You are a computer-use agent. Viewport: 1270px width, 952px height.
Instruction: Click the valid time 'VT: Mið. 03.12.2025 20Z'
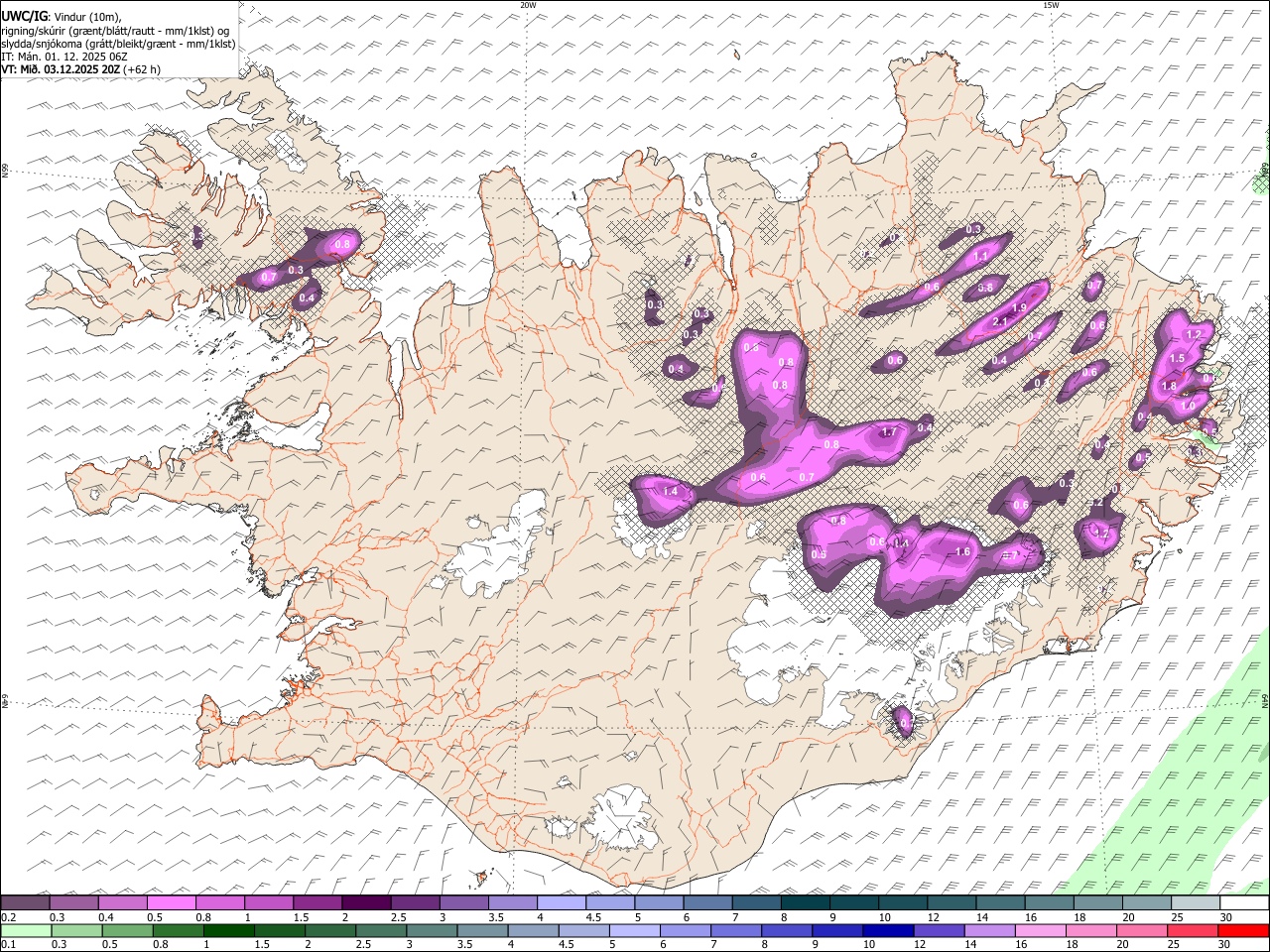pos(62,69)
